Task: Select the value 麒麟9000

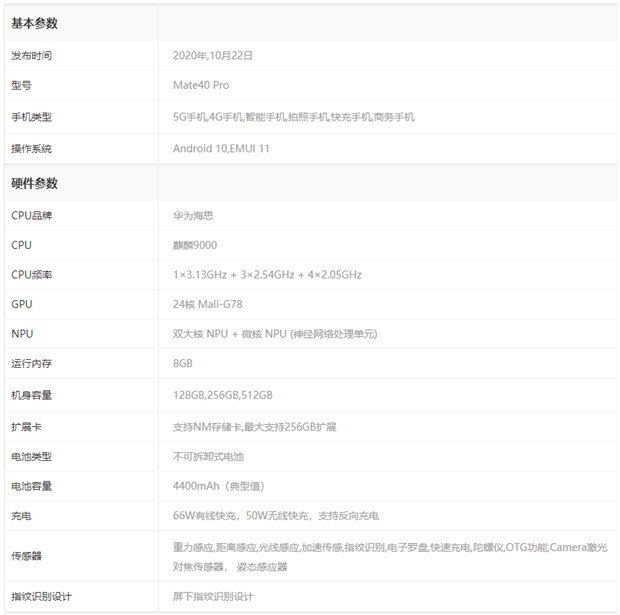Action: [195, 245]
